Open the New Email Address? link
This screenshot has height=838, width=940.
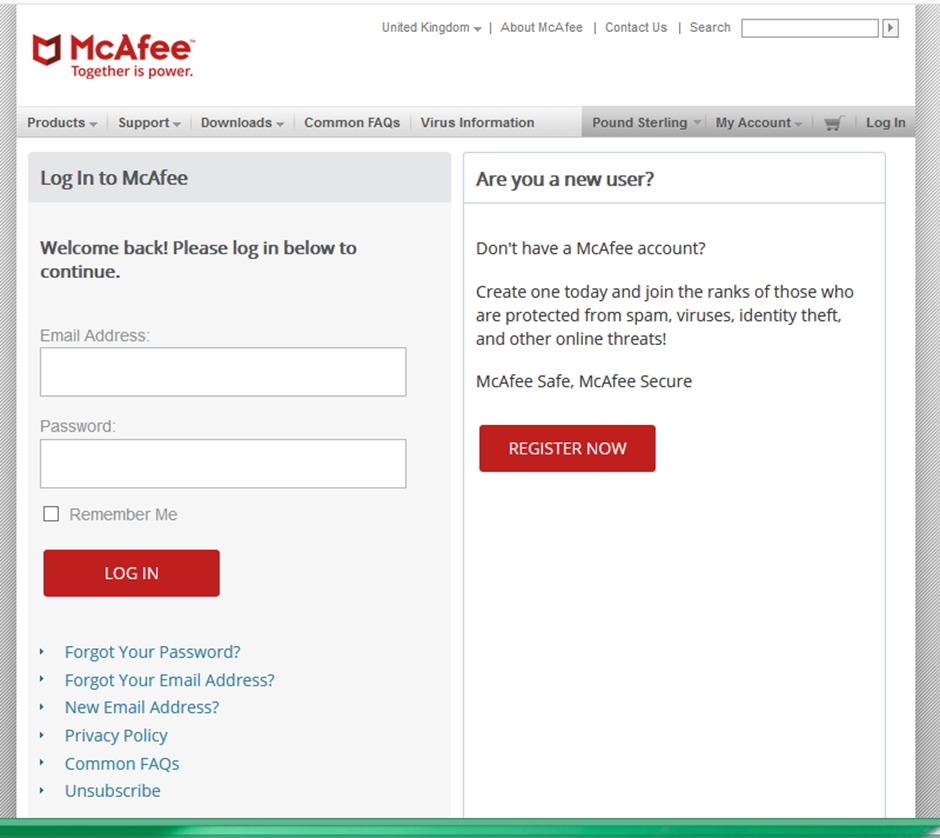142,707
